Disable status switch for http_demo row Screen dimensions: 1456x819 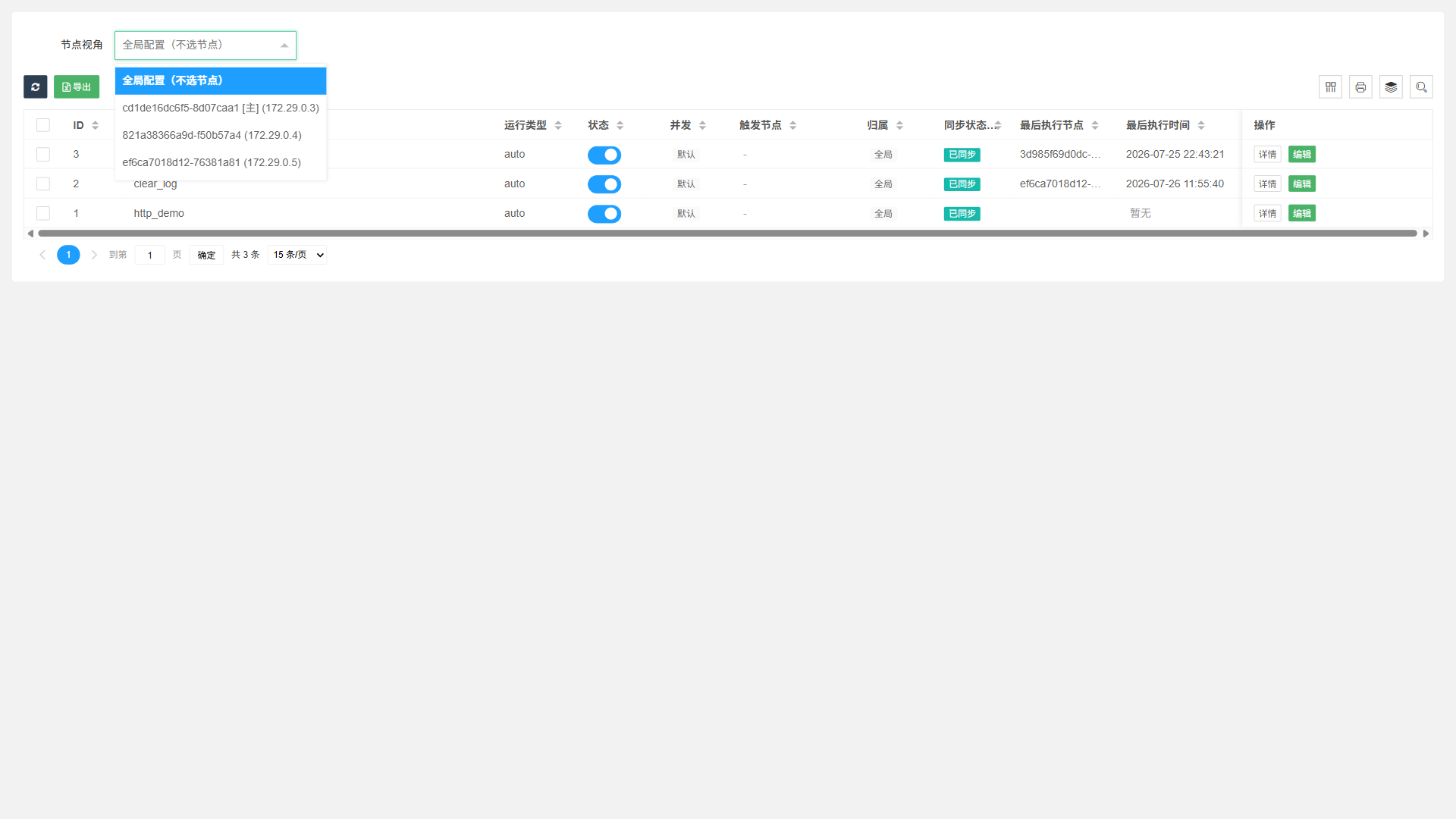pyautogui.click(x=604, y=214)
